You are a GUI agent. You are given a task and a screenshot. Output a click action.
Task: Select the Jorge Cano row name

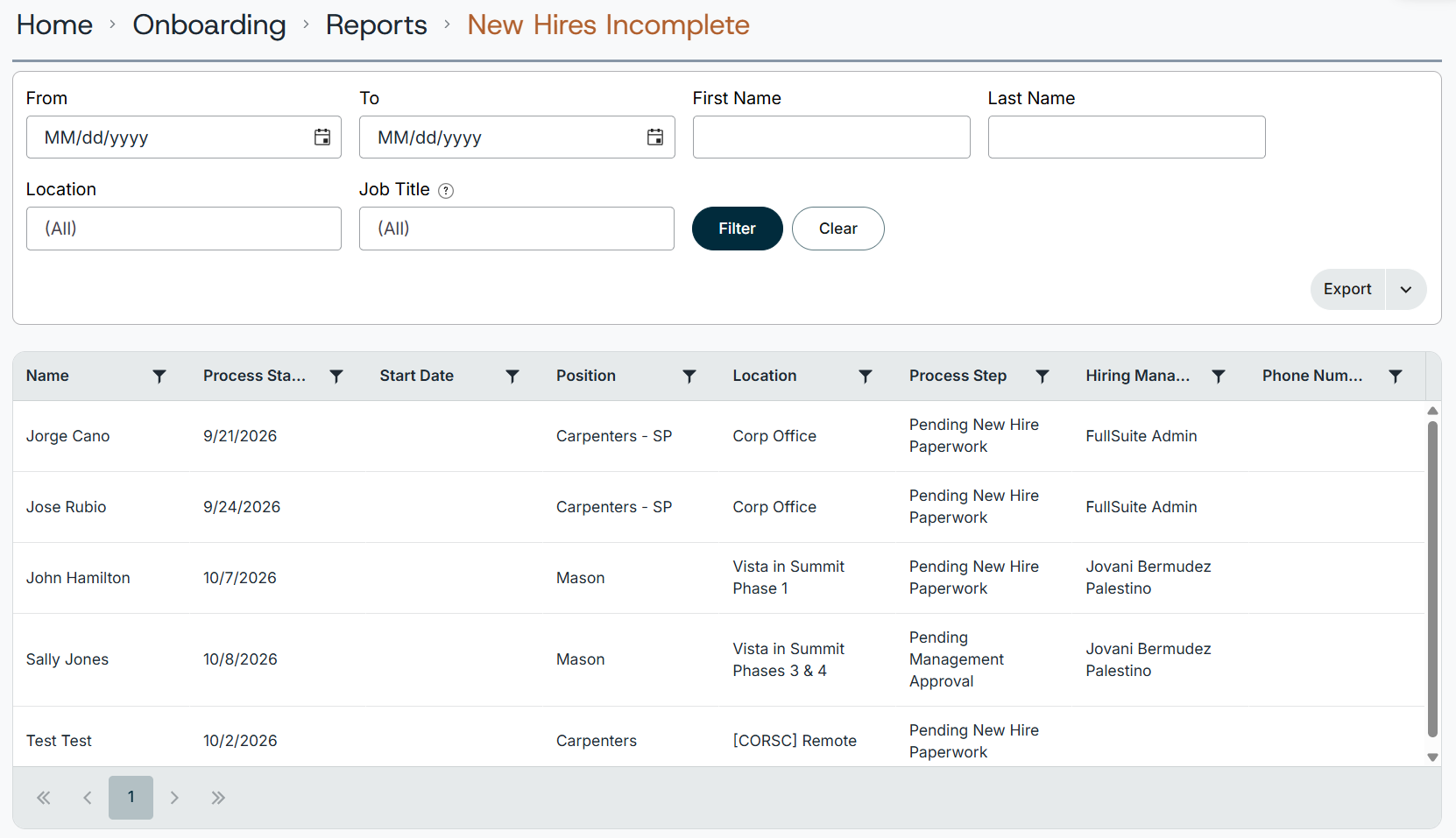point(67,436)
